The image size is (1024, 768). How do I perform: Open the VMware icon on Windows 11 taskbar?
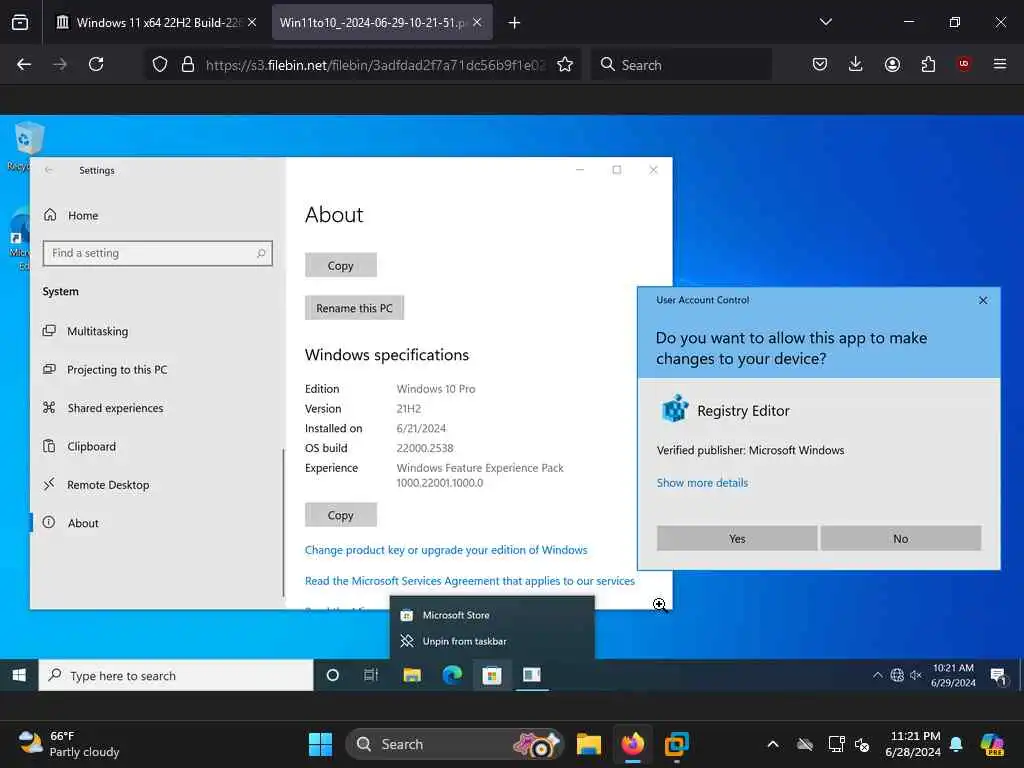(x=677, y=744)
